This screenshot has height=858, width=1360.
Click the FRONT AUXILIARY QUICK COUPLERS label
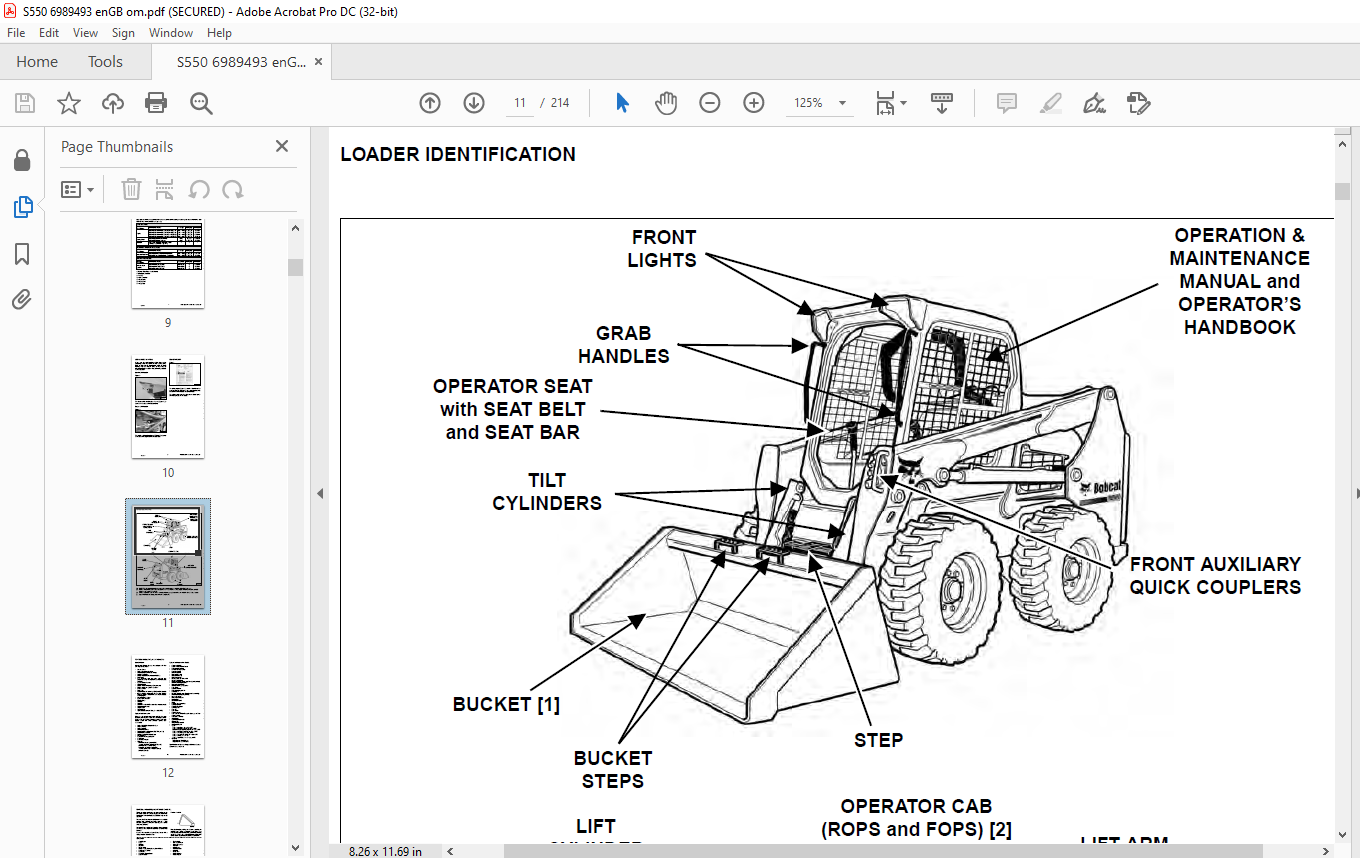[x=1215, y=576]
